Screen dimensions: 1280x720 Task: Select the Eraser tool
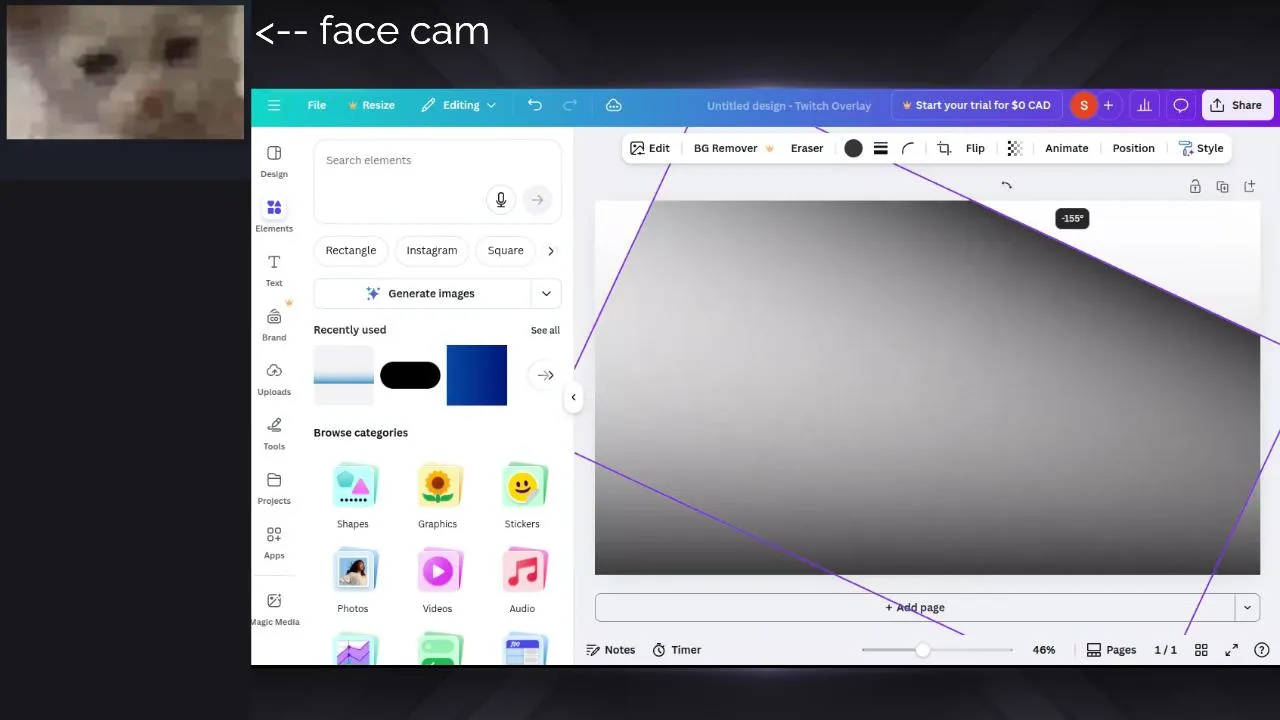click(807, 148)
